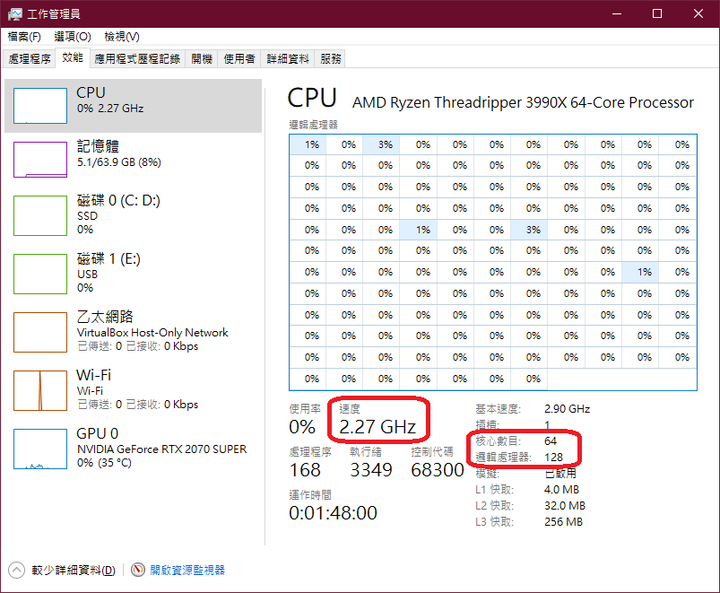Image resolution: width=720 pixels, height=593 pixels.
Task: Select the CPU 0% 2.27 GHz sidebar entry
Action: click(x=133, y=106)
